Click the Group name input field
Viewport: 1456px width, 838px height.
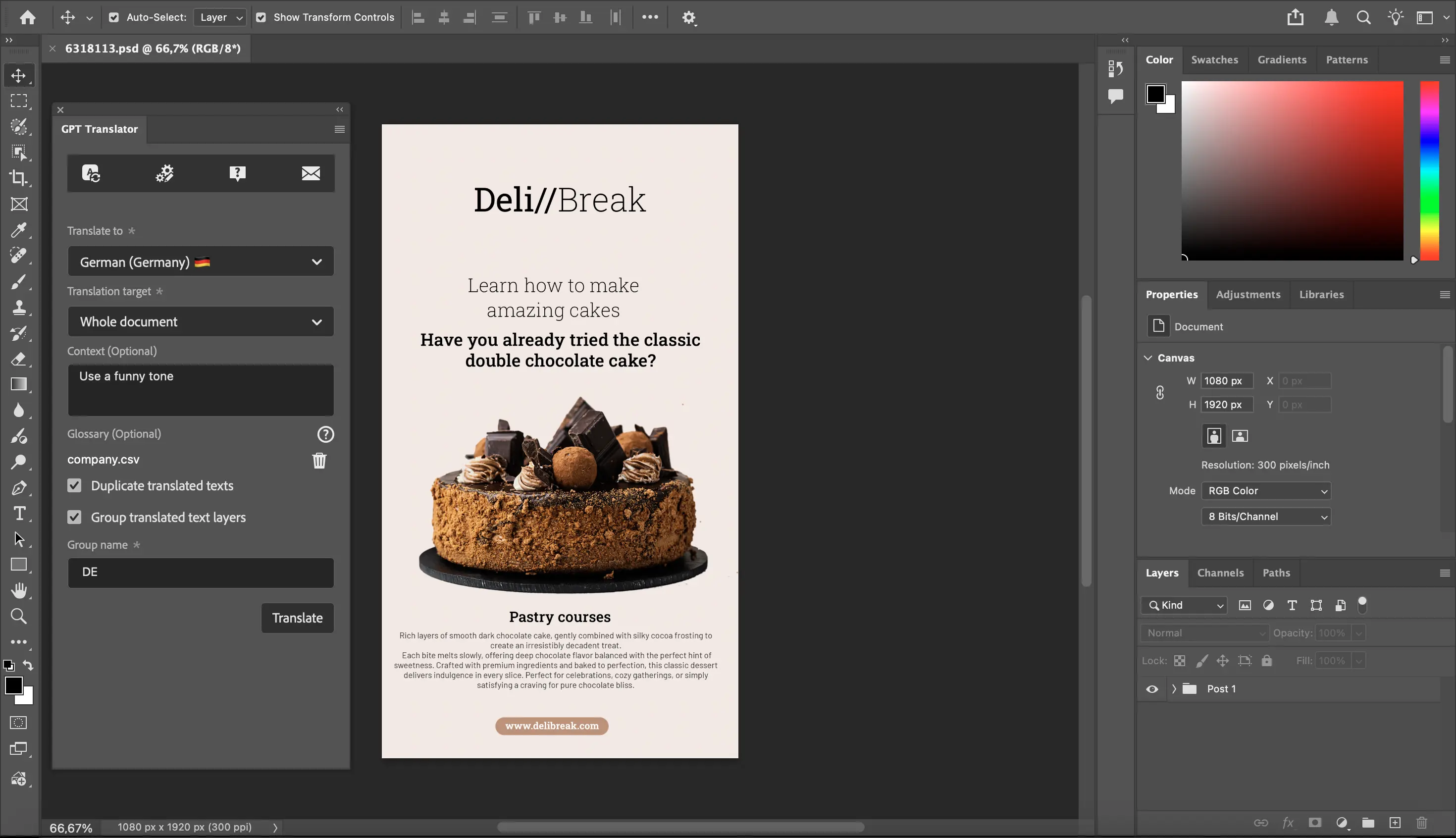click(x=200, y=572)
